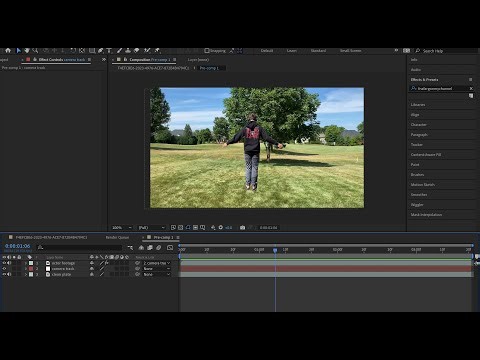The width and height of the screenshot is (480, 360).
Task: Click the timeline layer search field
Action: point(80,247)
